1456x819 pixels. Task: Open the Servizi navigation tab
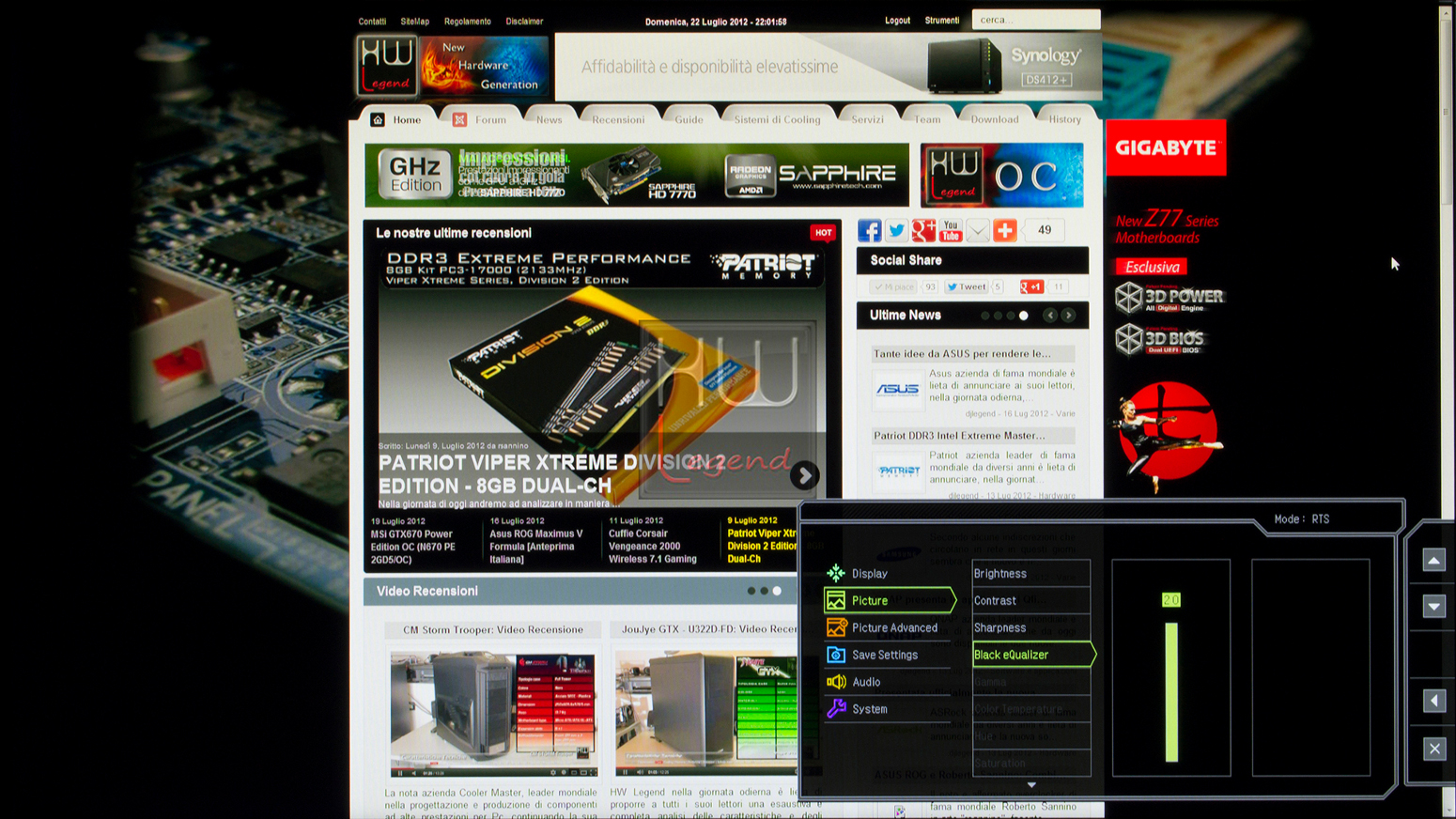pos(867,119)
